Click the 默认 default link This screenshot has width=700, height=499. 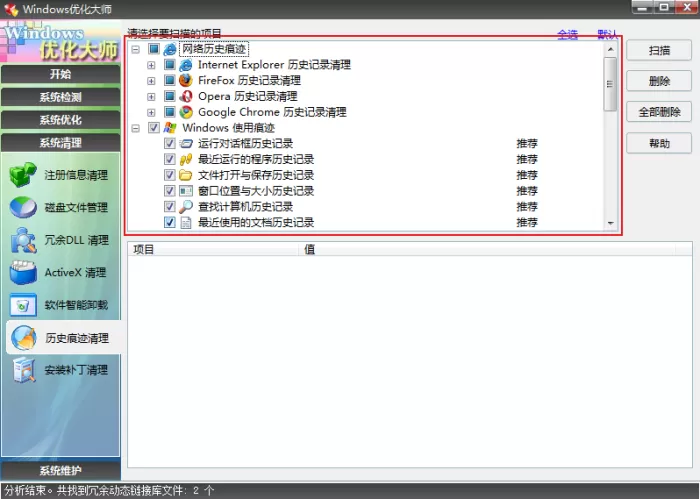[x=607, y=34]
